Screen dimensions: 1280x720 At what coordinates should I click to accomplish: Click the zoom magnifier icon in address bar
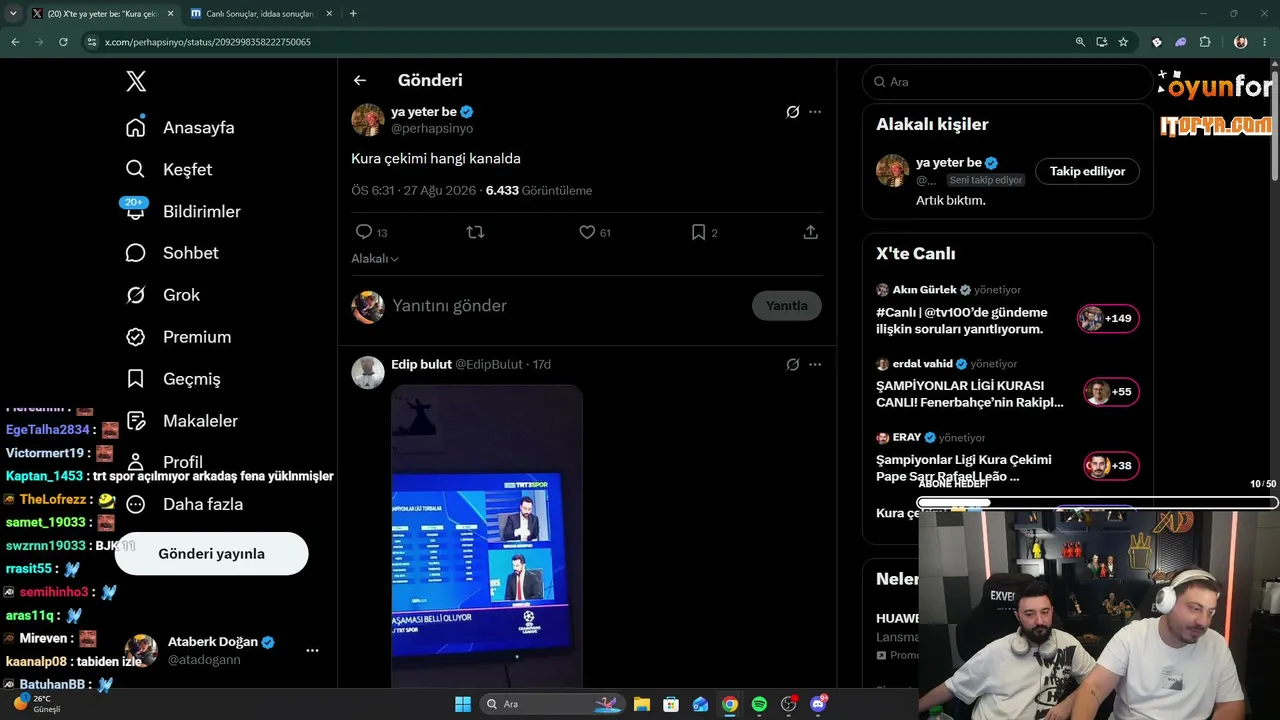pos(1080,42)
